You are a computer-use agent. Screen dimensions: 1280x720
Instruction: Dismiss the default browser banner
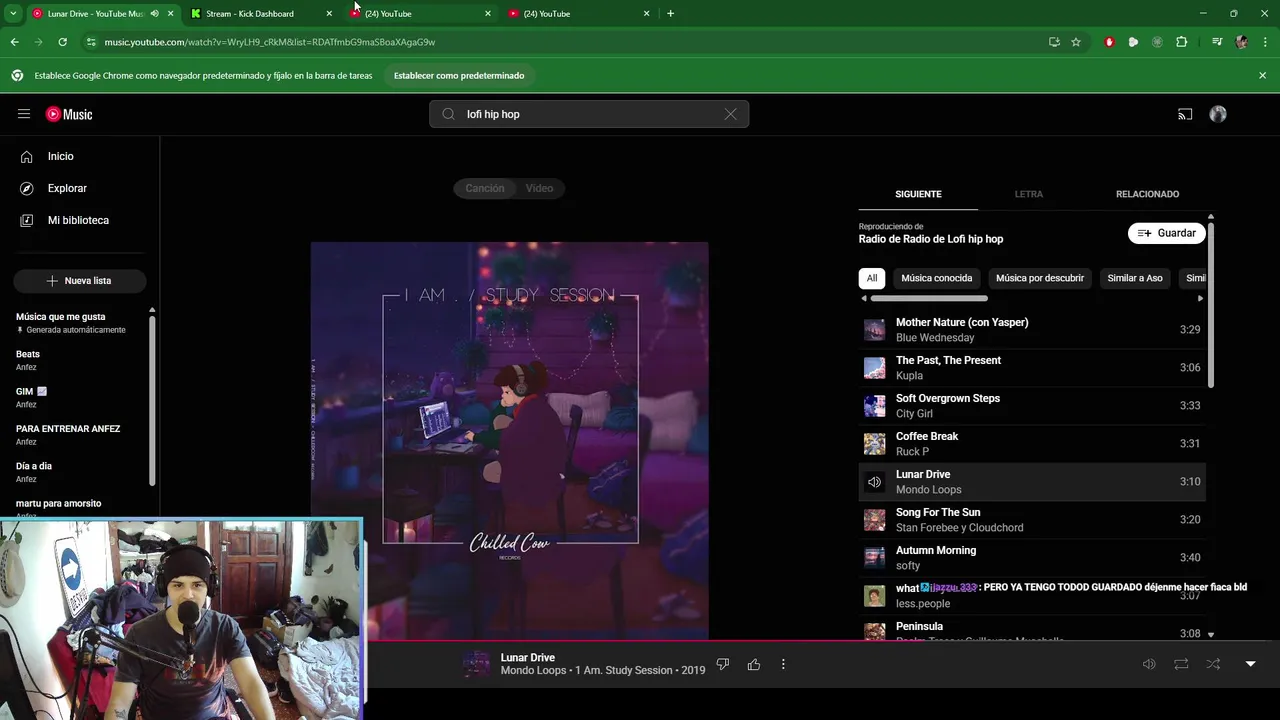click(1262, 75)
